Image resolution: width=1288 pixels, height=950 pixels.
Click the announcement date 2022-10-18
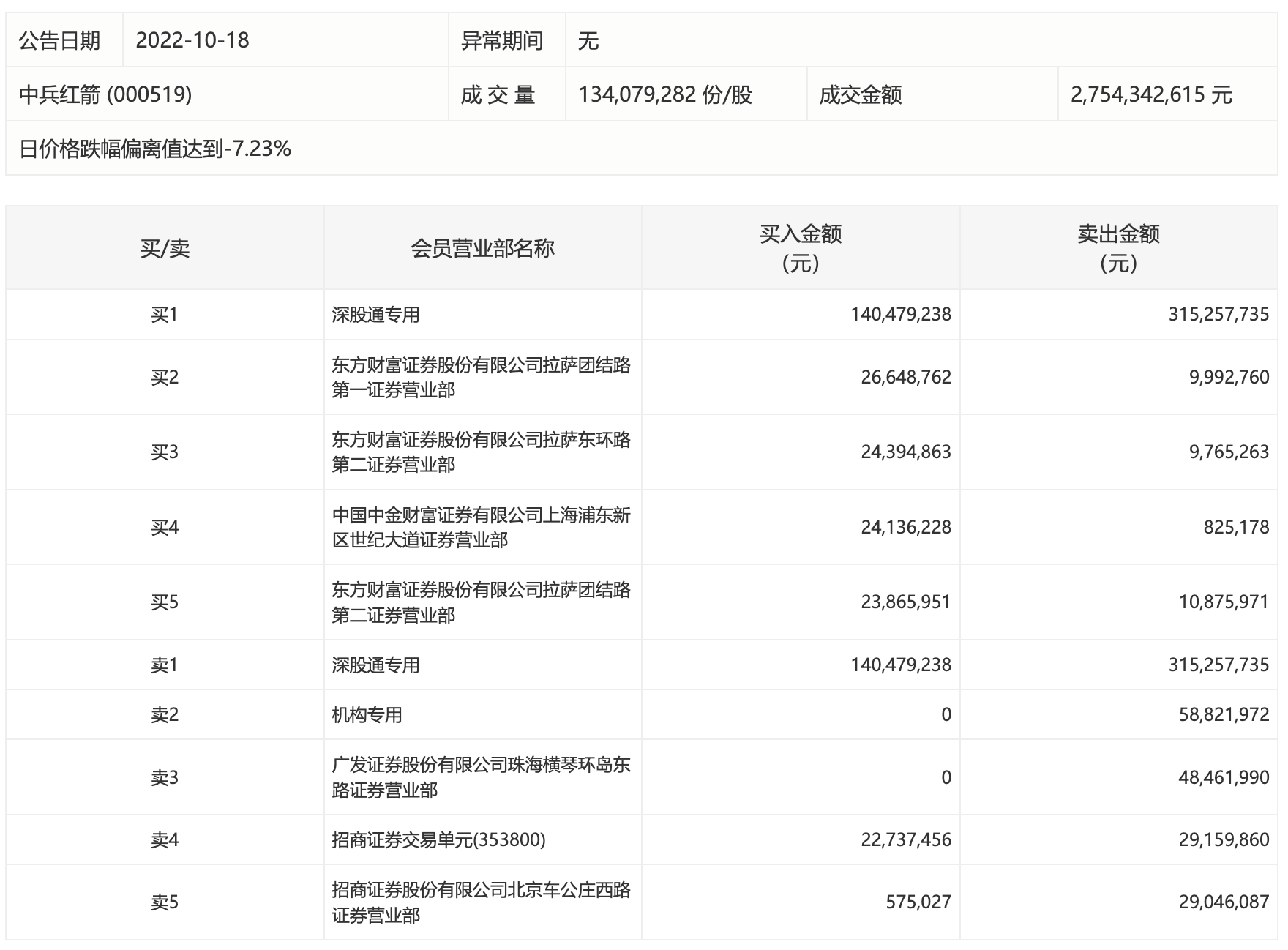pyautogui.click(x=192, y=40)
